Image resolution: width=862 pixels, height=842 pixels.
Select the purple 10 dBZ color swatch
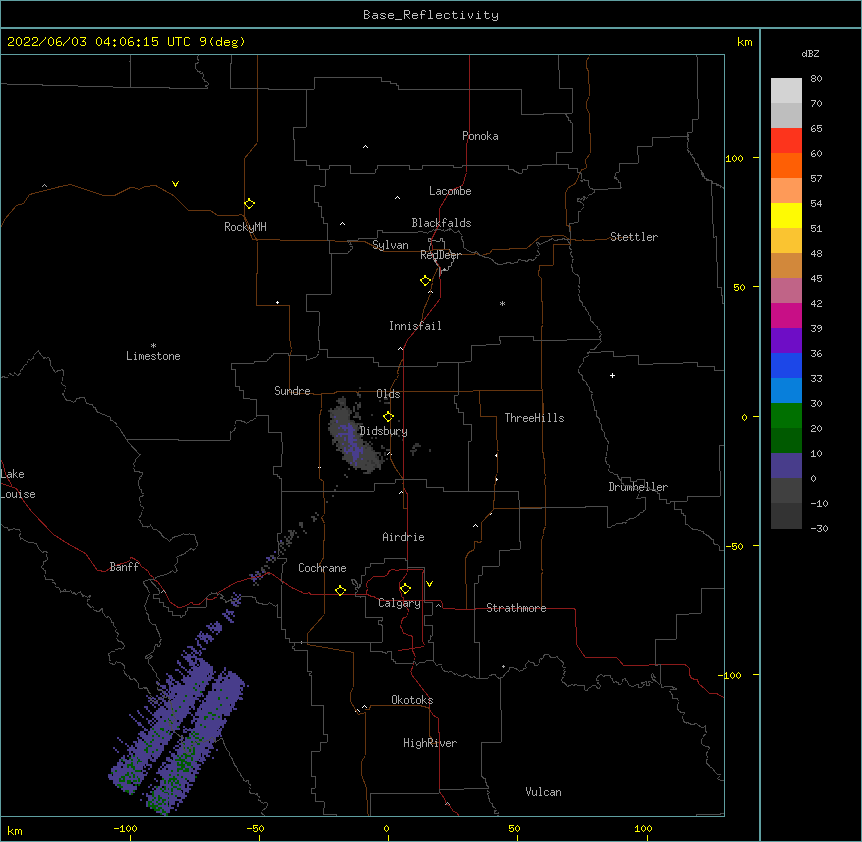(786, 466)
